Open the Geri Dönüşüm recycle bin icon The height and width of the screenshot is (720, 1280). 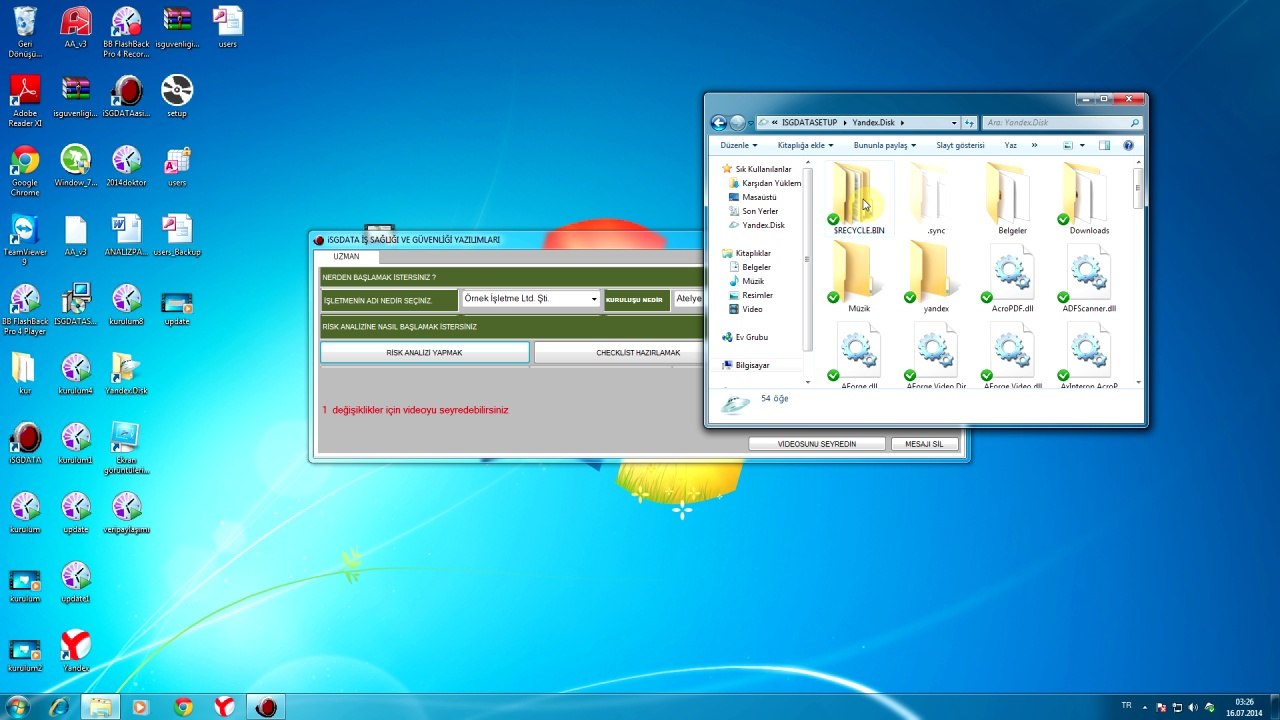[x=25, y=32]
